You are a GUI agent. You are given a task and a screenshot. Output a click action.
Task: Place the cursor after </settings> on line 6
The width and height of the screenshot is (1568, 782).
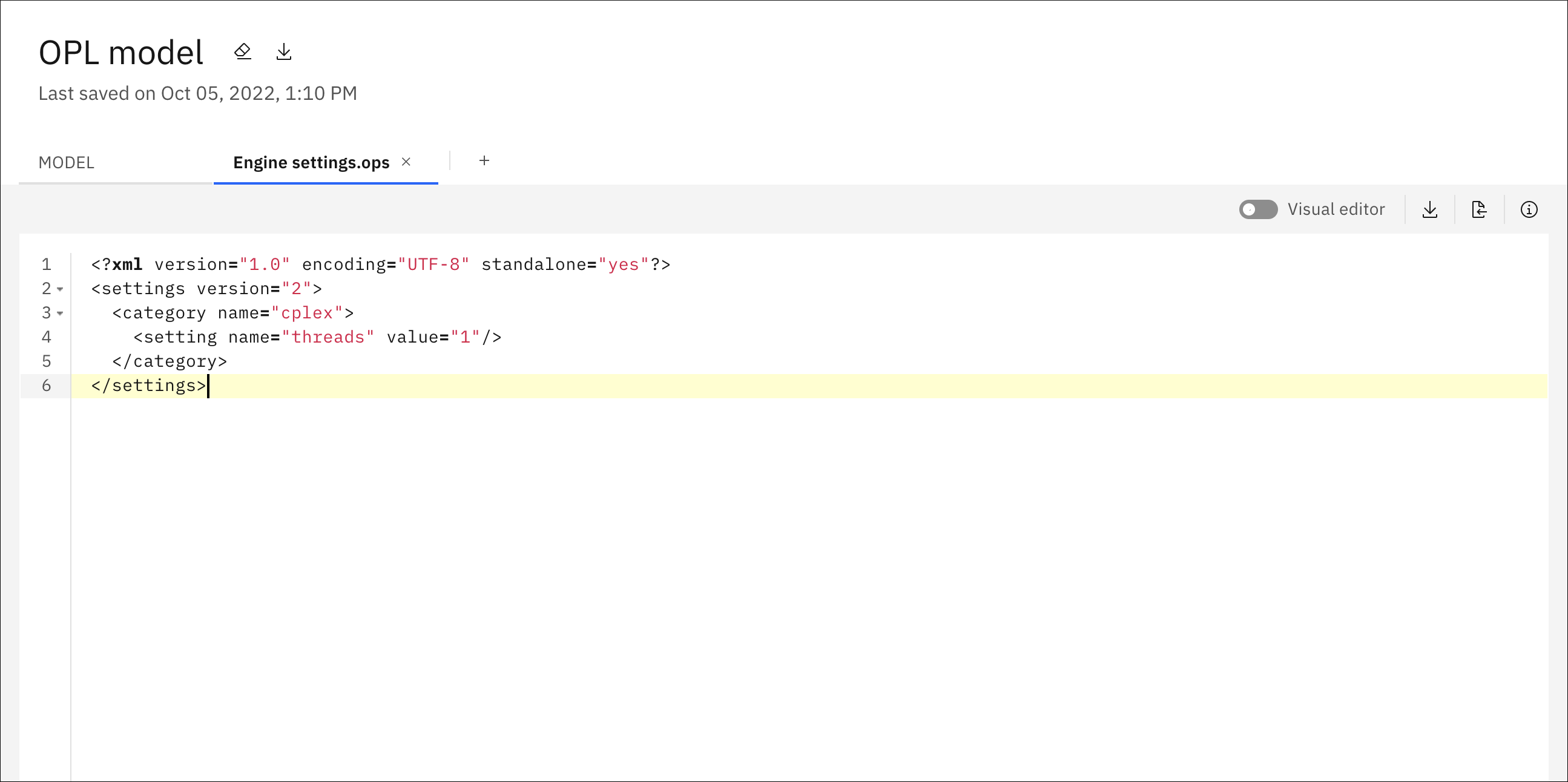[x=209, y=385]
